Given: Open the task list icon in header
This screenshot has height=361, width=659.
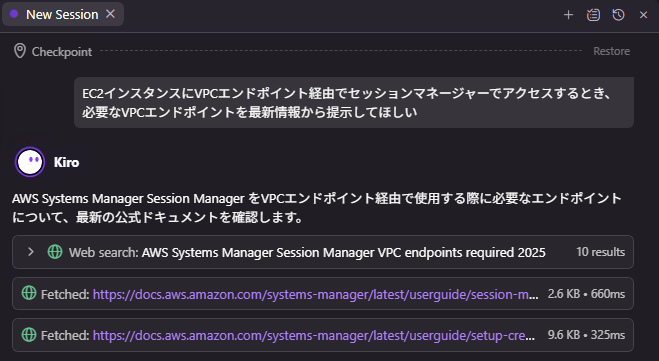Looking at the screenshot, I should [593, 15].
